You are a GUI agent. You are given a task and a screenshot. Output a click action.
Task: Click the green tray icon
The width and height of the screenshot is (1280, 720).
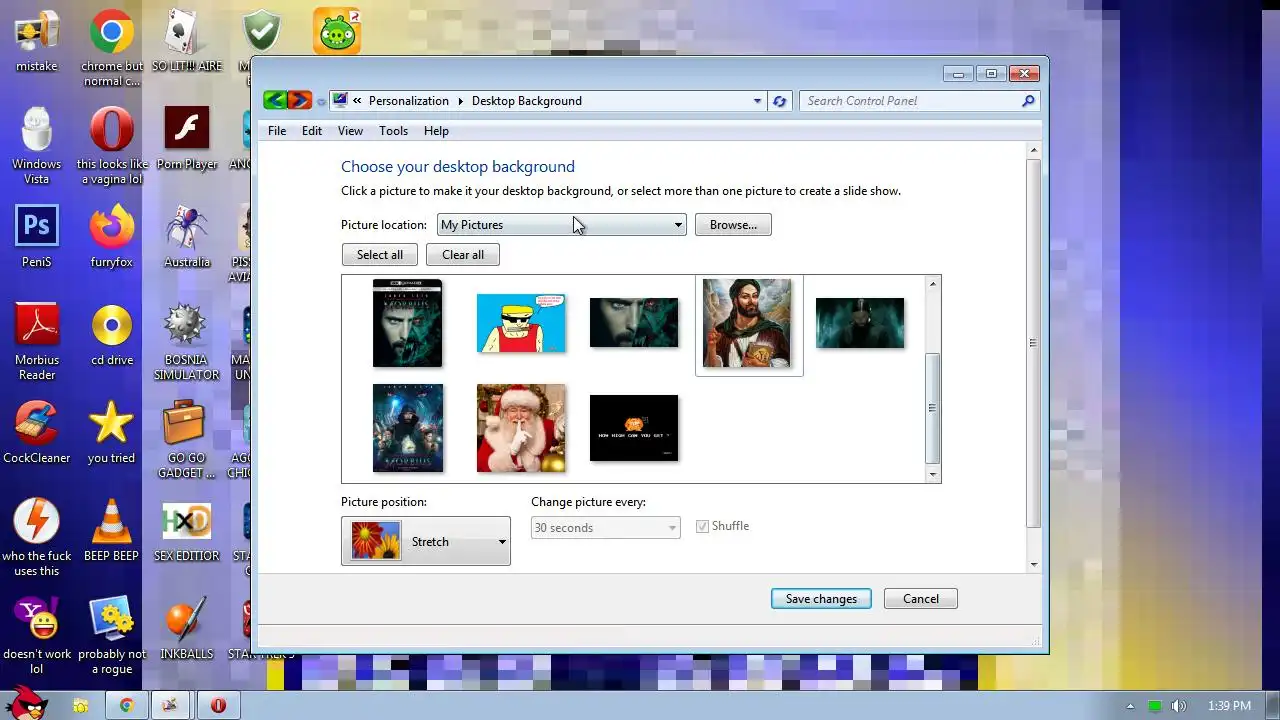pyautogui.click(x=1155, y=706)
